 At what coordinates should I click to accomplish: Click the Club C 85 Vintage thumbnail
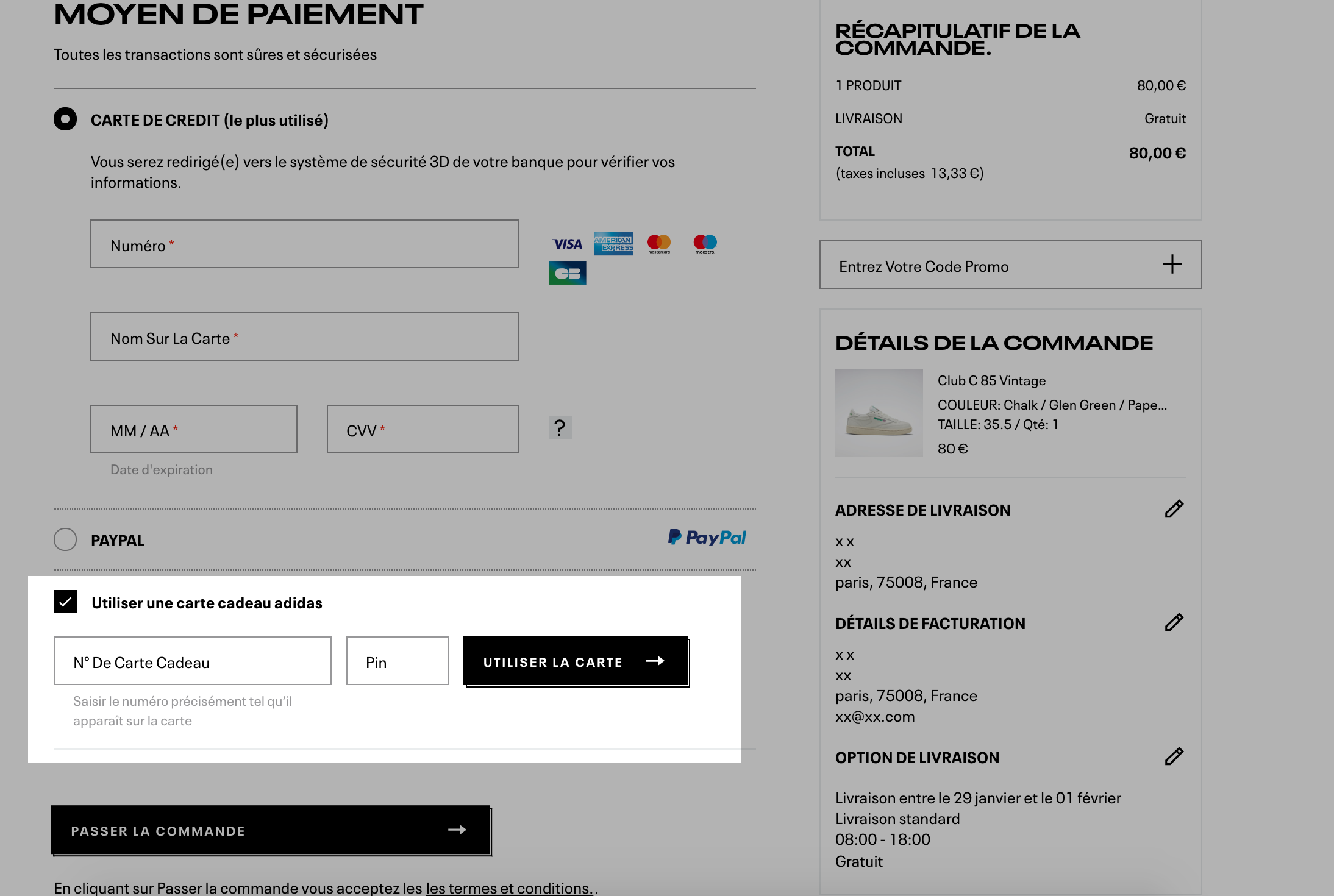coord(879,413)
